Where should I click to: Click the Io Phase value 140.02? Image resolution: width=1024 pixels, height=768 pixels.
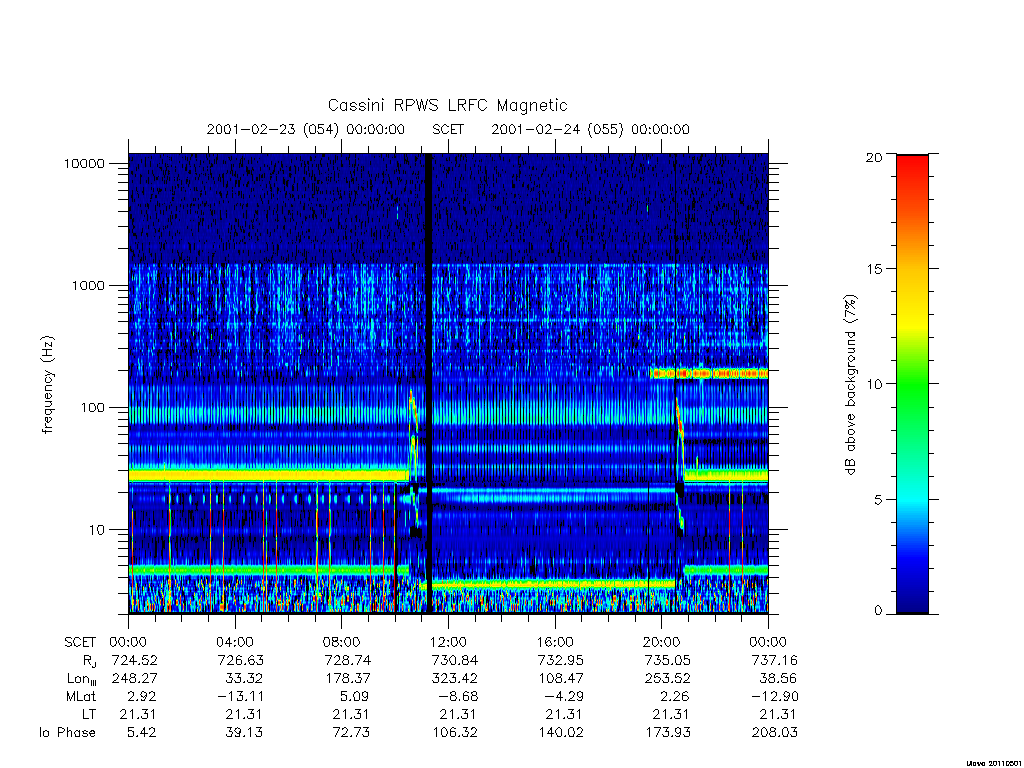click(561, 733)
